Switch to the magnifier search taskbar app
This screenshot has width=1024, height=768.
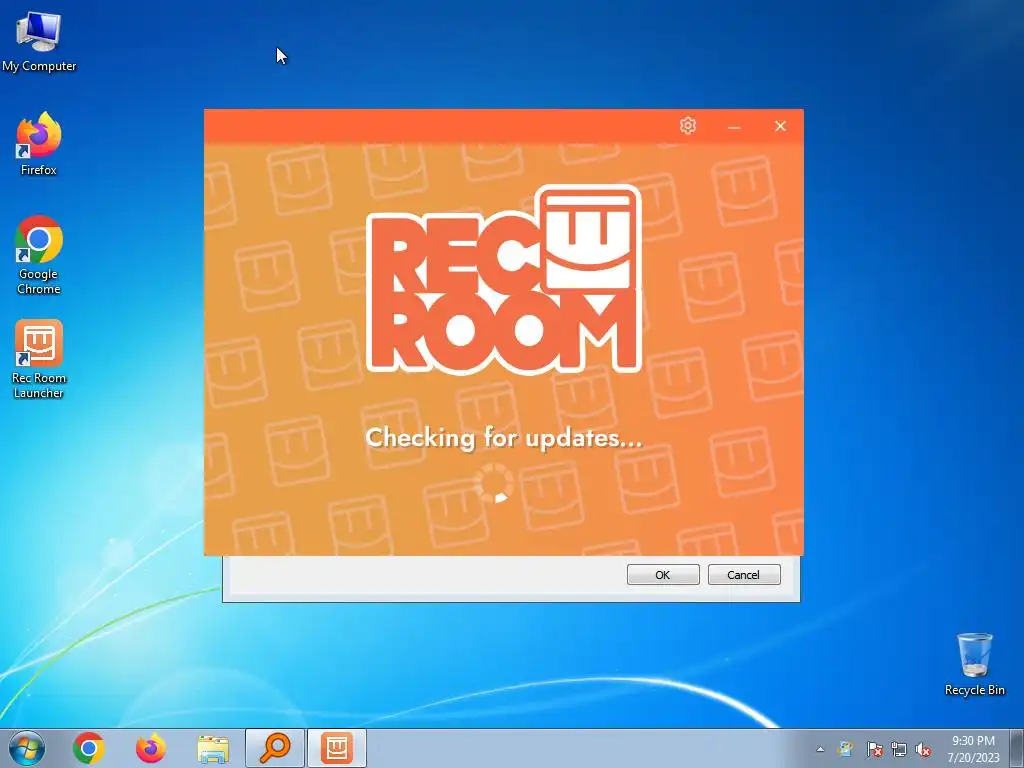click(275, 748)
